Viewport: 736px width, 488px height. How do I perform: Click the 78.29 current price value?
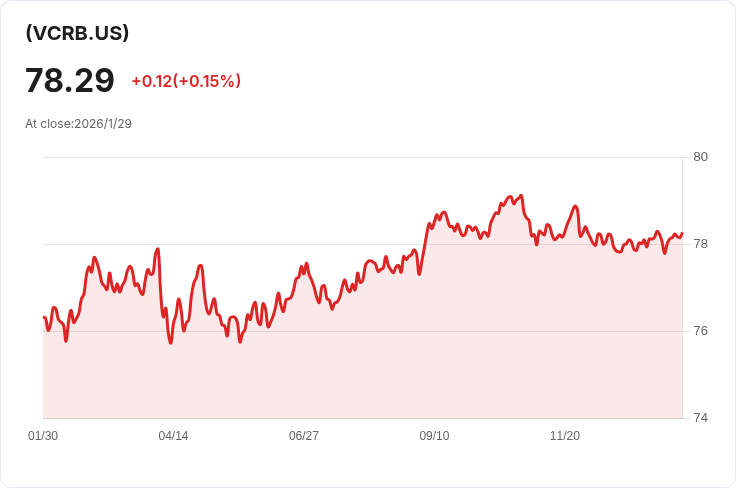(70, 81)
